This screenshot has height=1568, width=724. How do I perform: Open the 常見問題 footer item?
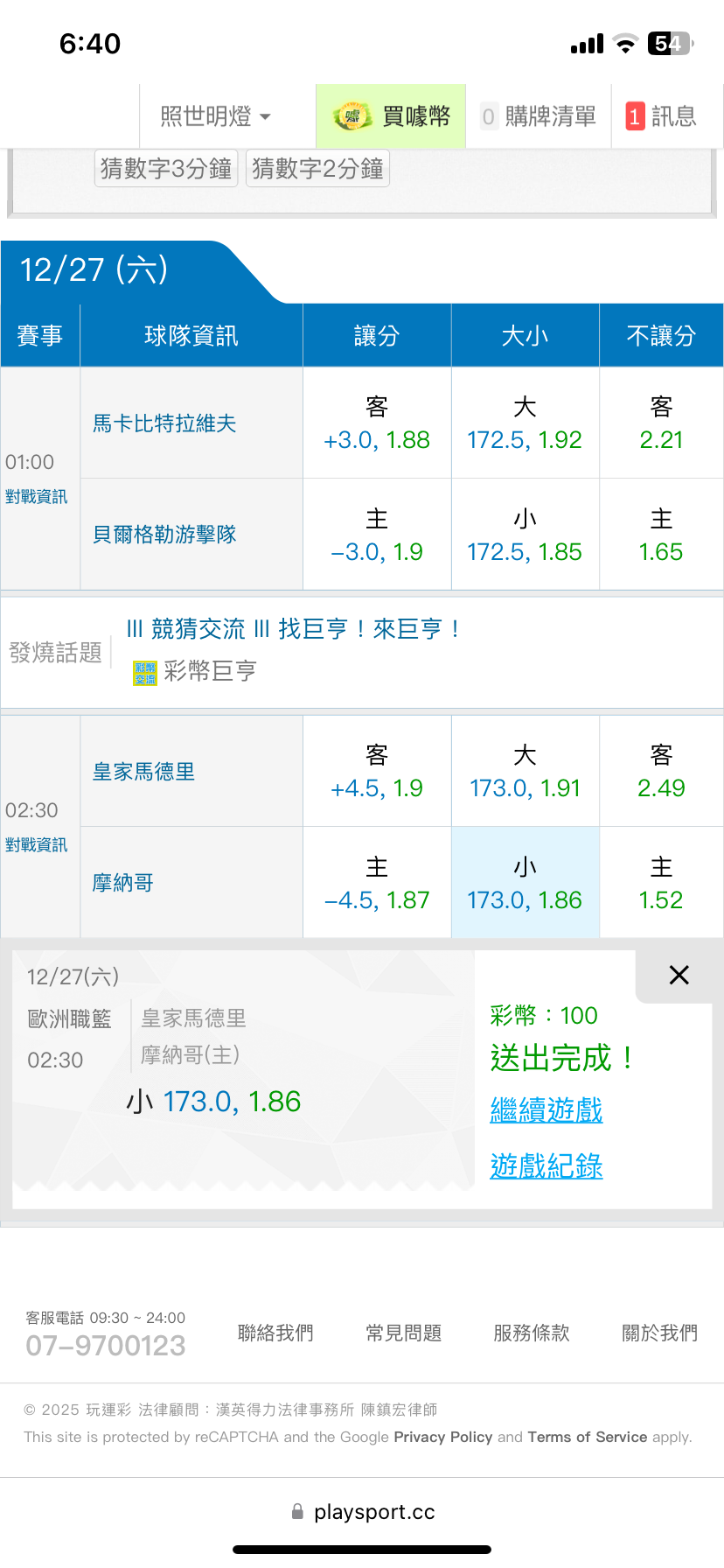click(403, 1333)
